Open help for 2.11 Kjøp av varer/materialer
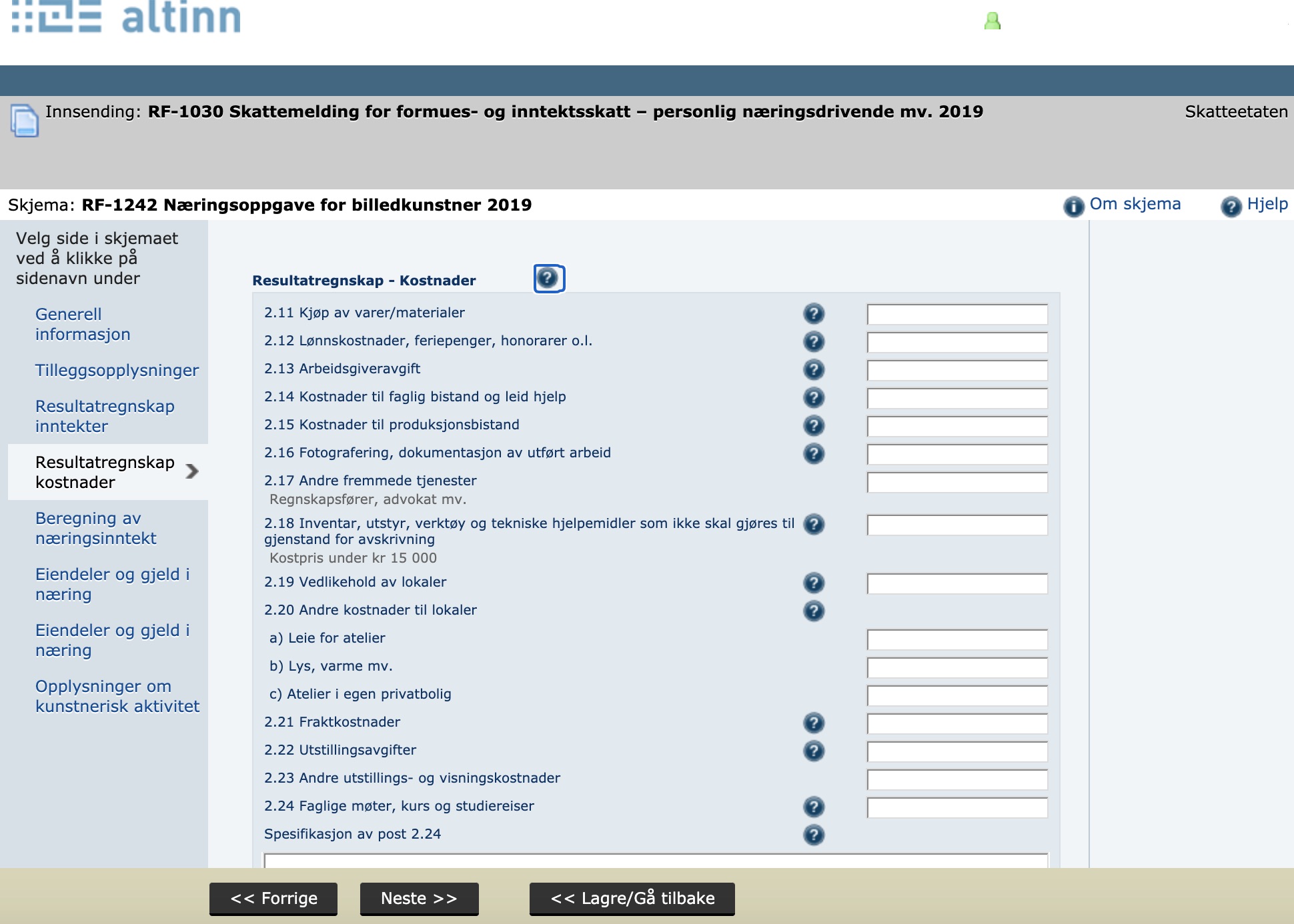The image size is (1294, 924). [813, 313]
